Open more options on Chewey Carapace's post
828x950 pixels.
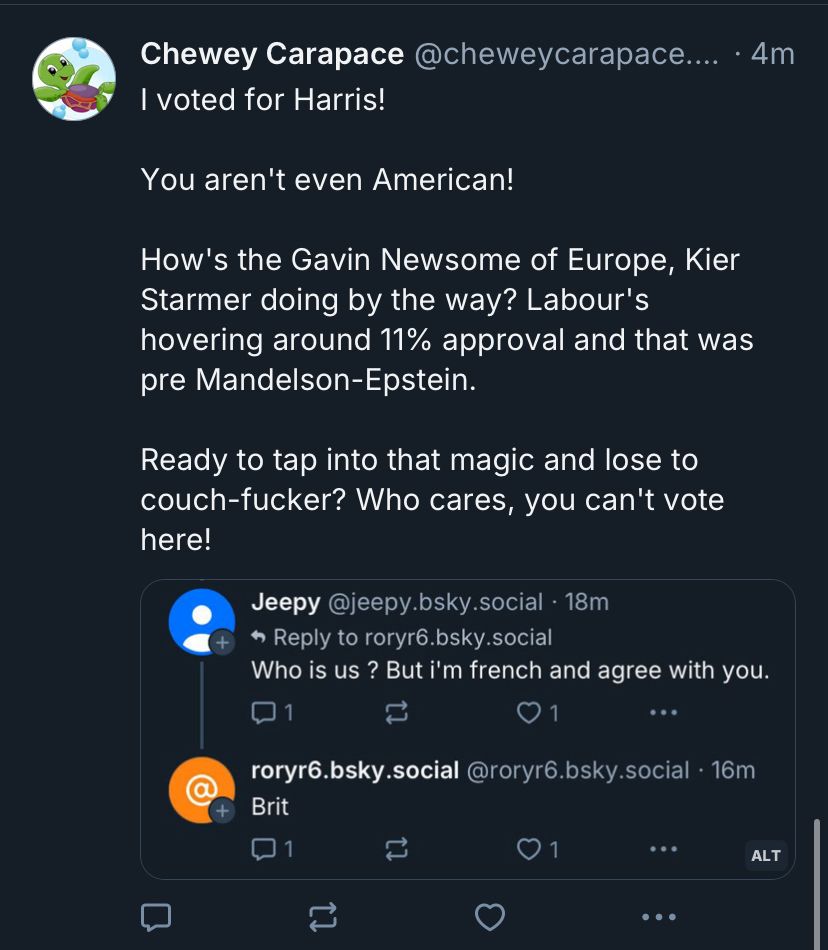point(658,917)
